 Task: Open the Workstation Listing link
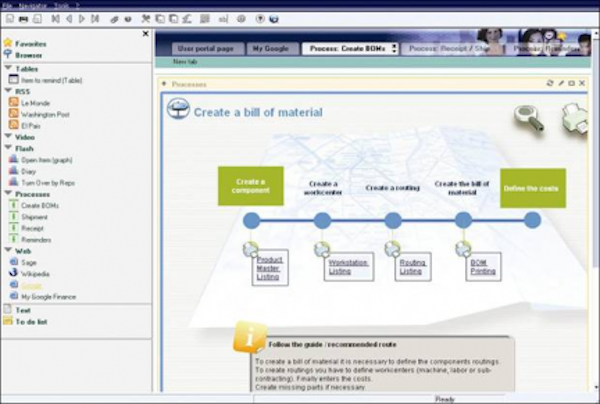tap(348, 267)
